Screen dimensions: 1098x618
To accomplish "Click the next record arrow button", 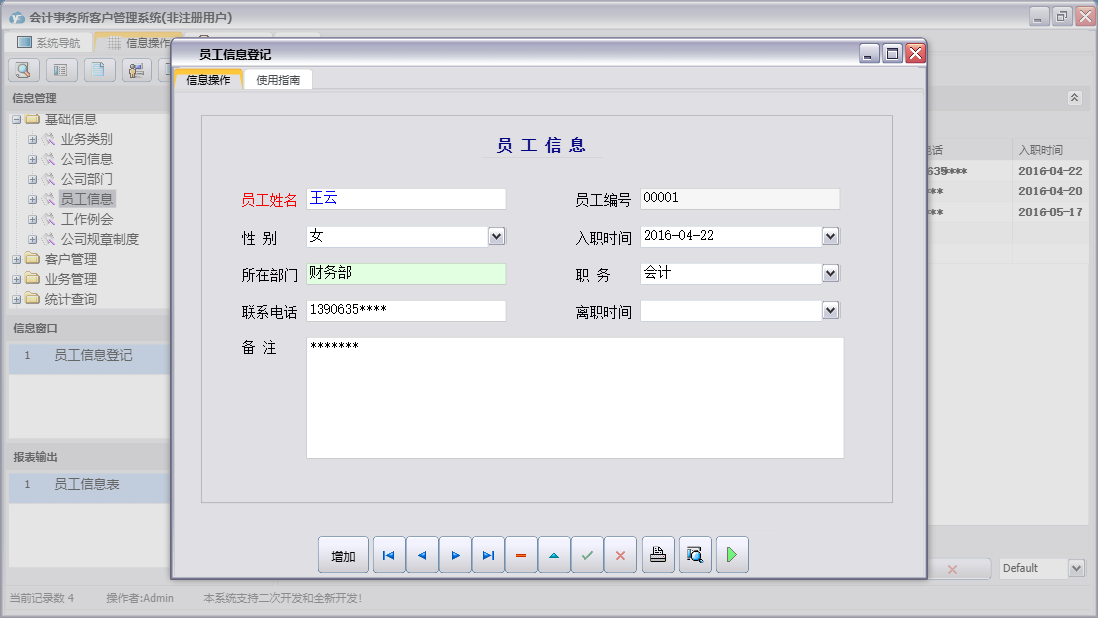I will 455,555.
